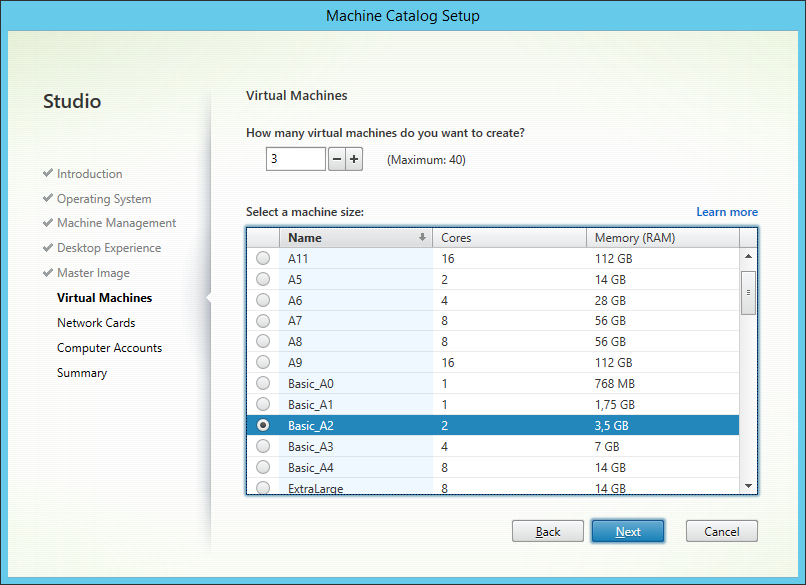Go to the Introduction step
Screen dimensions: 806x585
click(89, 174)
